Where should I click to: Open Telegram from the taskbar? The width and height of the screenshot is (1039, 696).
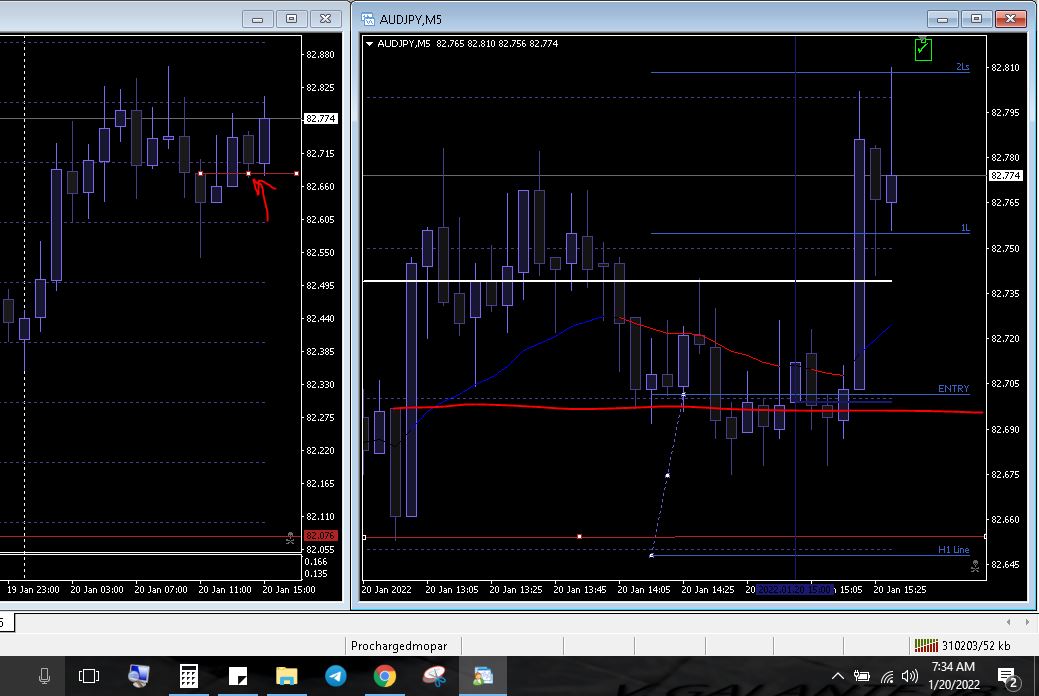tap(335, 677)
